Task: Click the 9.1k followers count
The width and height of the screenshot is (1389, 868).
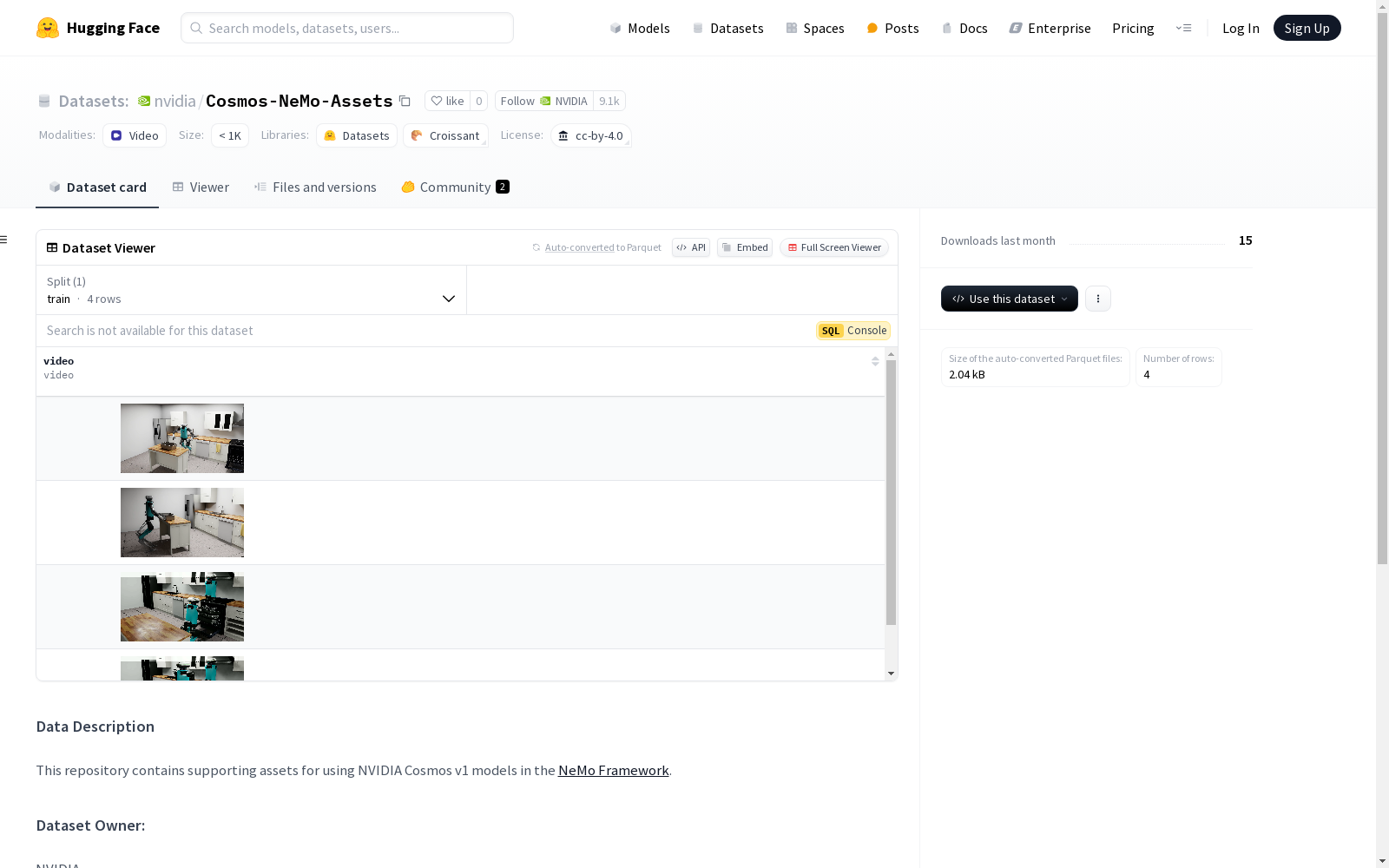Action: pyautogui.click(x=609, y=101)
